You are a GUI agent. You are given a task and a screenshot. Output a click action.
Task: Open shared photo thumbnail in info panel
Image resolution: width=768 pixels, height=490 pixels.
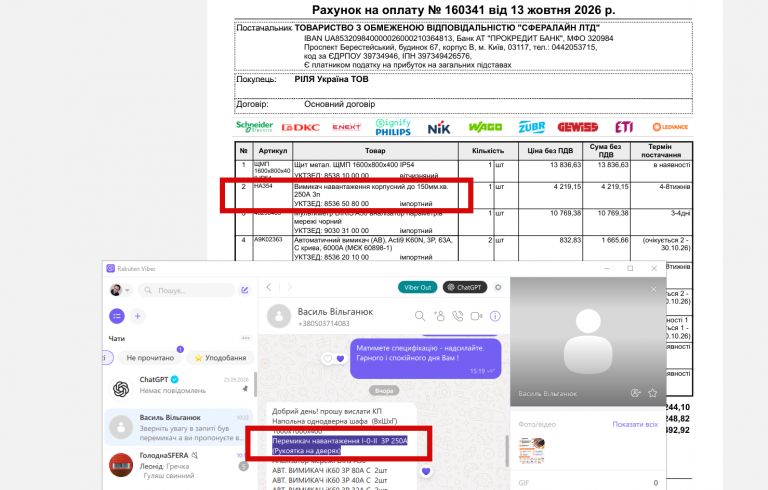pyautogui.click(x=531, y=450)
